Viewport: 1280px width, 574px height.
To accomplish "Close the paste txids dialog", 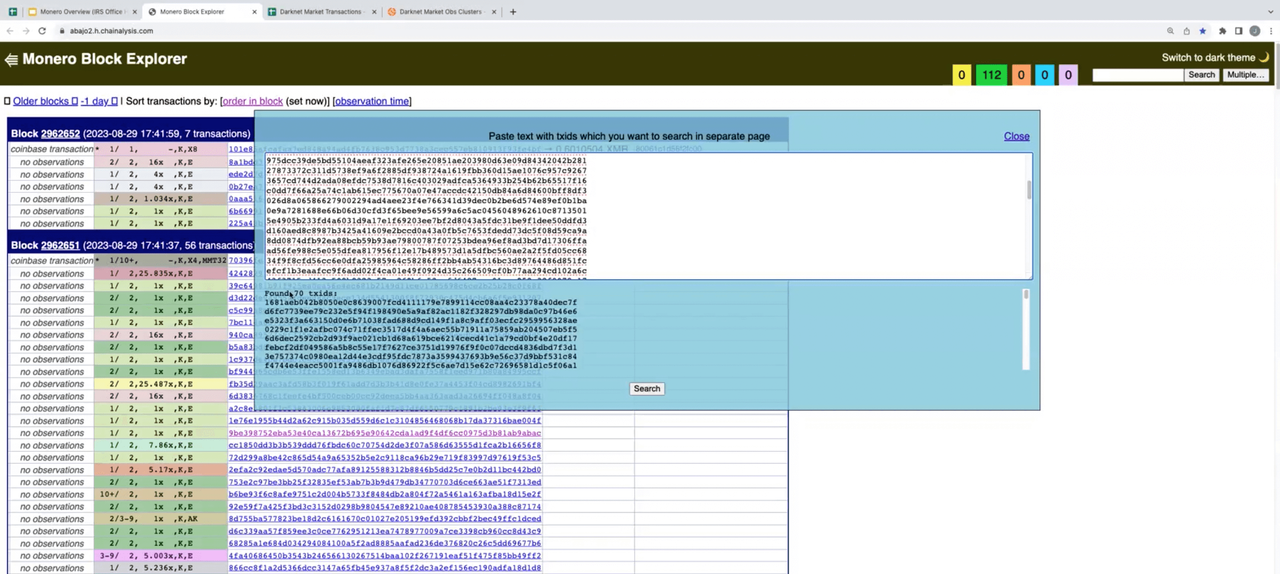I will click(1016, 136).
